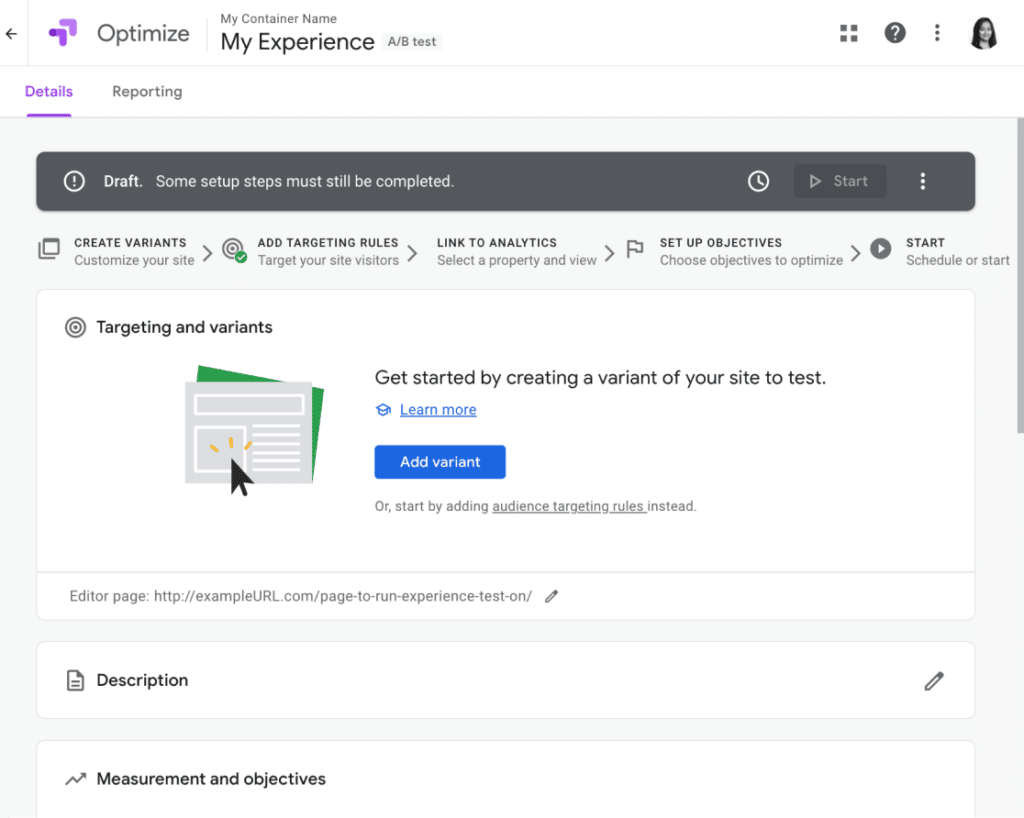1024x818 pixels.
Task: Click the Set Up Objectives flag icon
Action: pyautogui.click(x=635, y=249)
